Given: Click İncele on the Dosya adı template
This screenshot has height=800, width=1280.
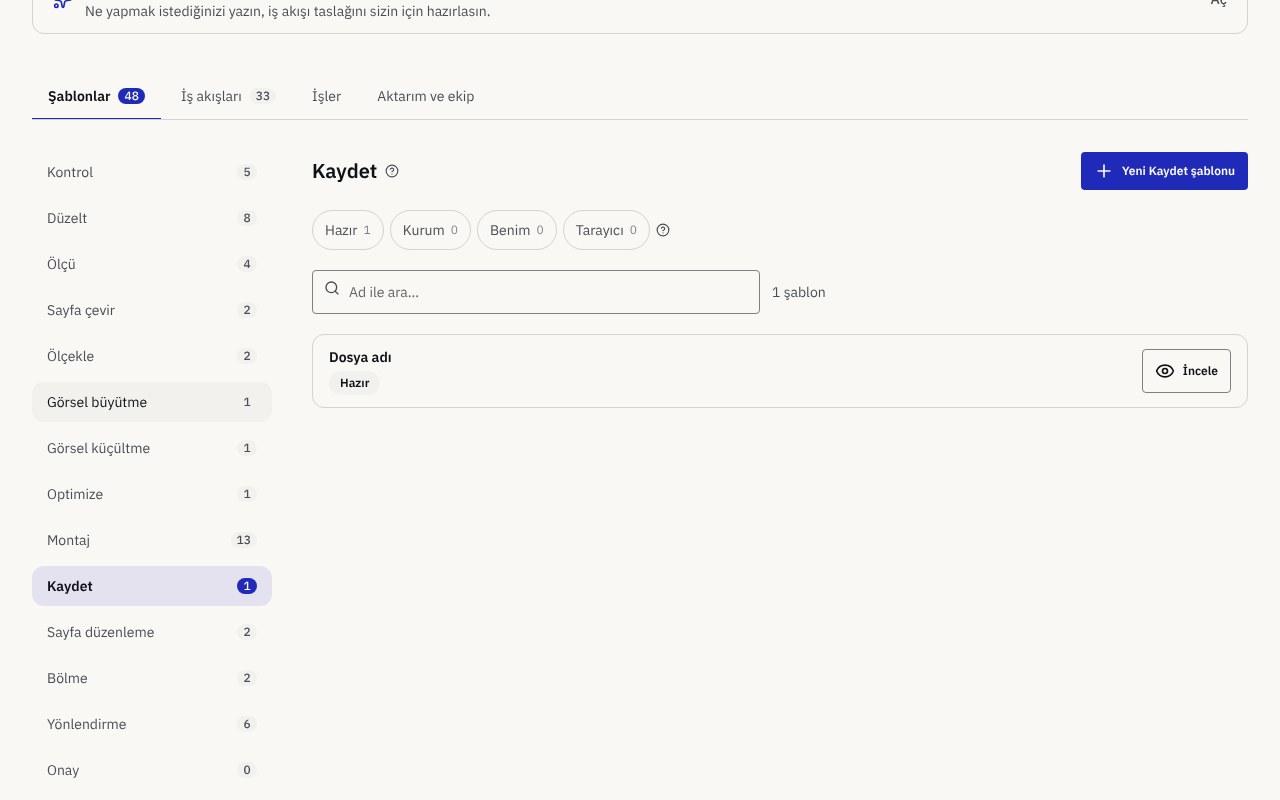Looking at the screenshot, I should click(1186, 371).
